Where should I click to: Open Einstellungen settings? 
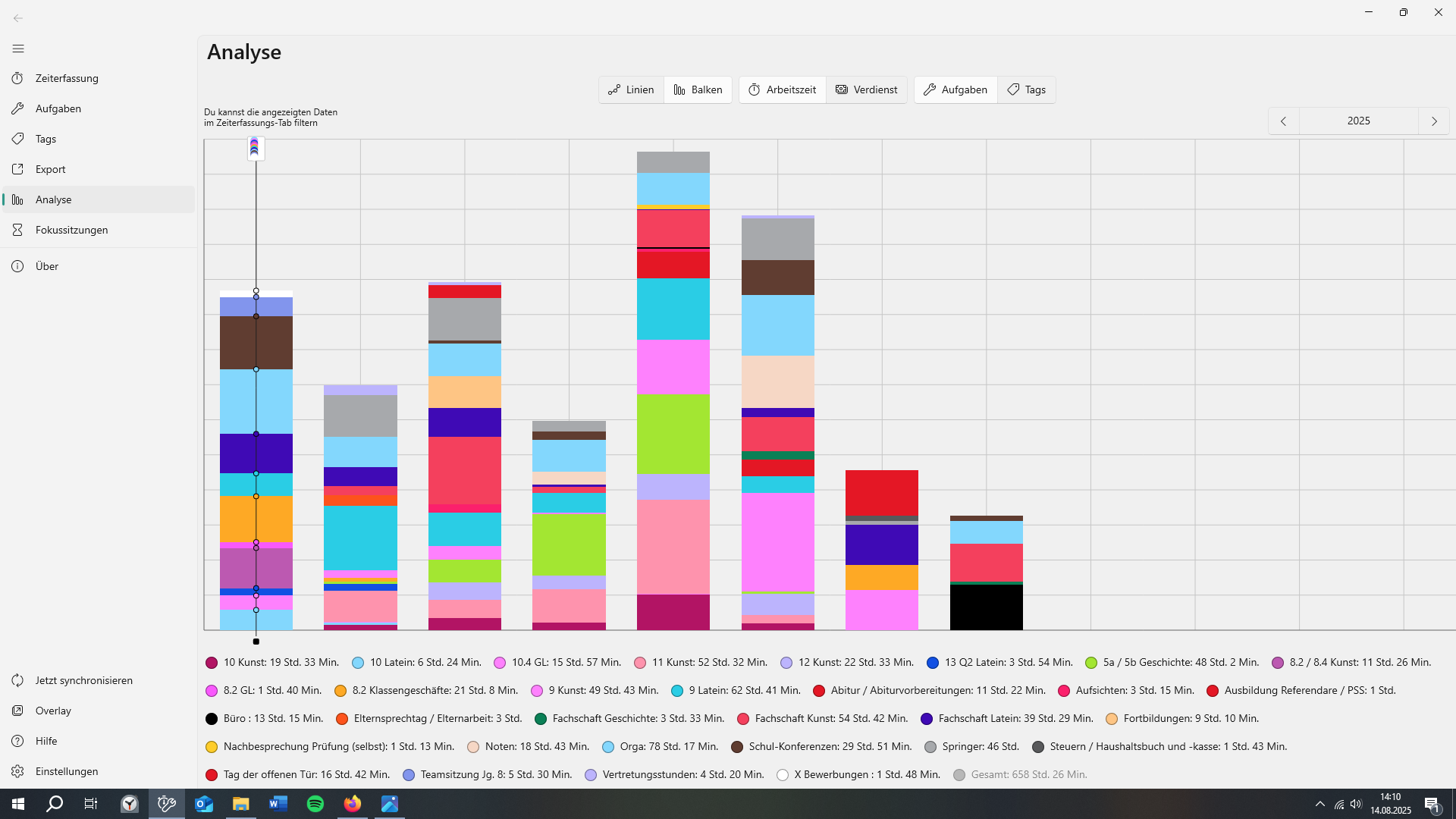[x=66, y=771]
